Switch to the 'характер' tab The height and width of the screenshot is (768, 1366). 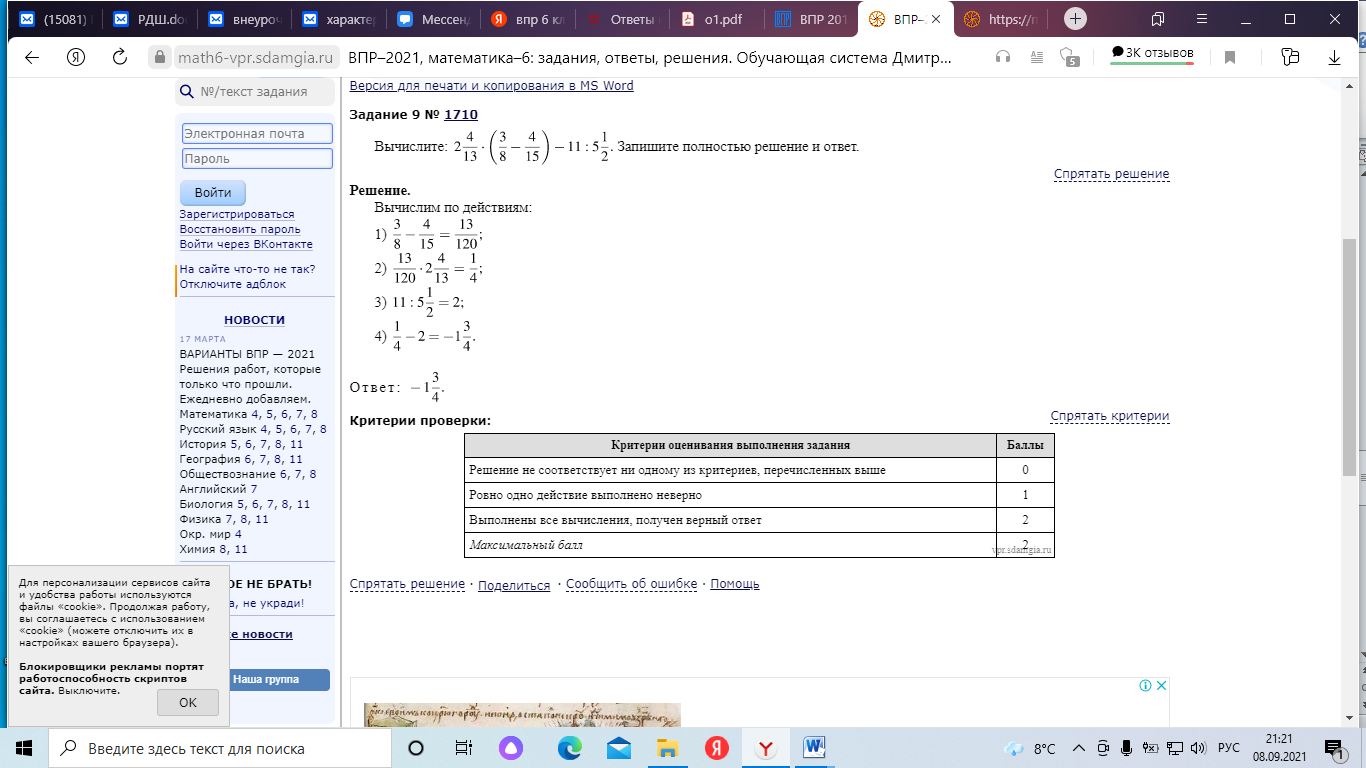pos(338,19)
